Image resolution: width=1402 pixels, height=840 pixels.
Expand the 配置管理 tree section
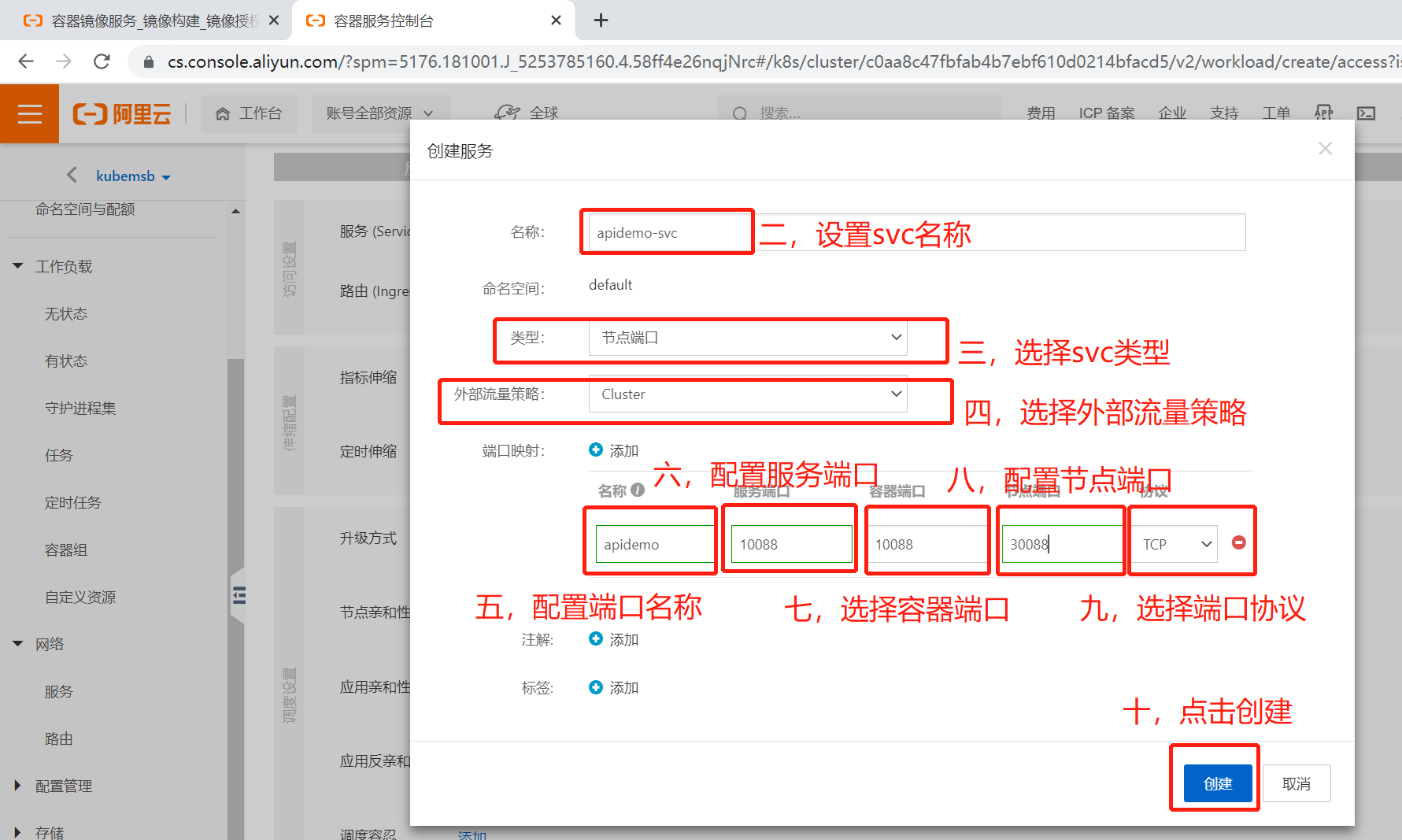(x=18, y=786)
